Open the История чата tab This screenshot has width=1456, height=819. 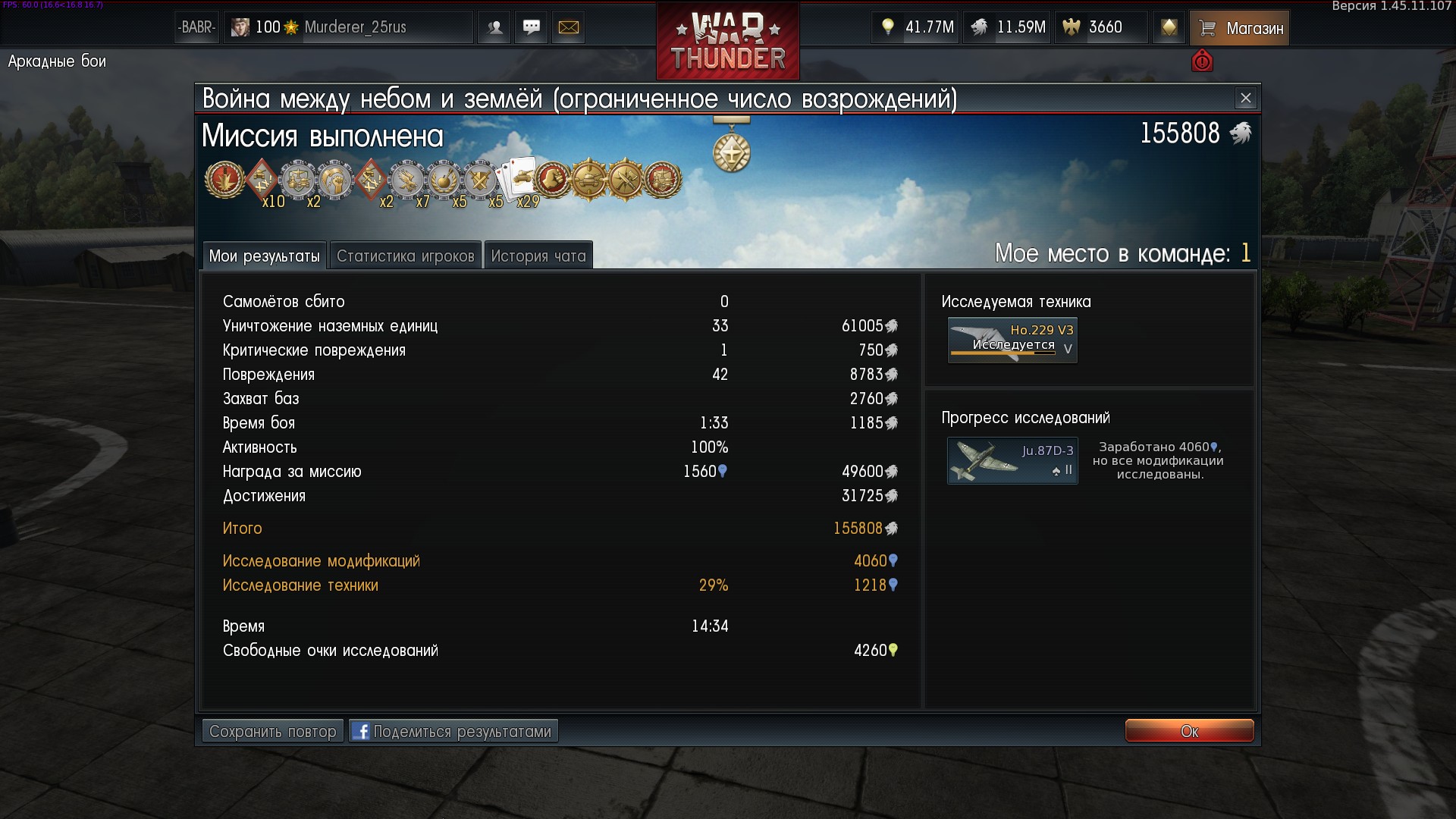coord(538,256)
